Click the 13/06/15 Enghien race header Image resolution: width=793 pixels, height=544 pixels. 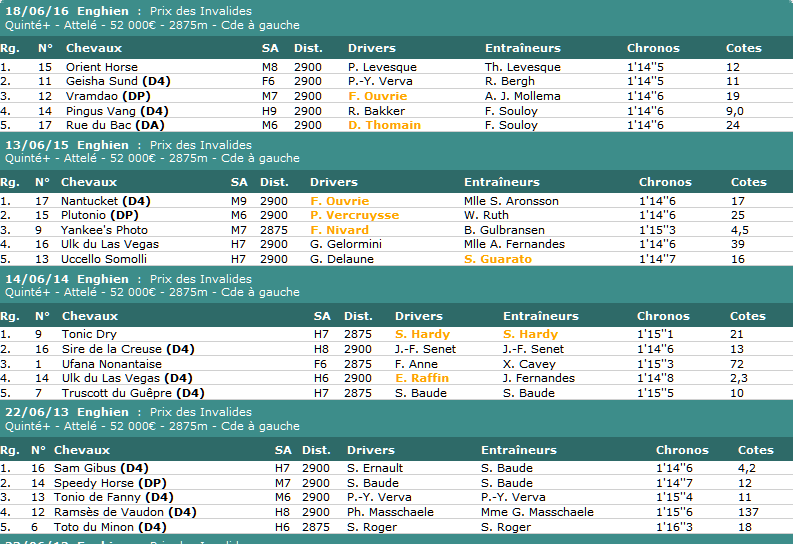tap(67, 145)
